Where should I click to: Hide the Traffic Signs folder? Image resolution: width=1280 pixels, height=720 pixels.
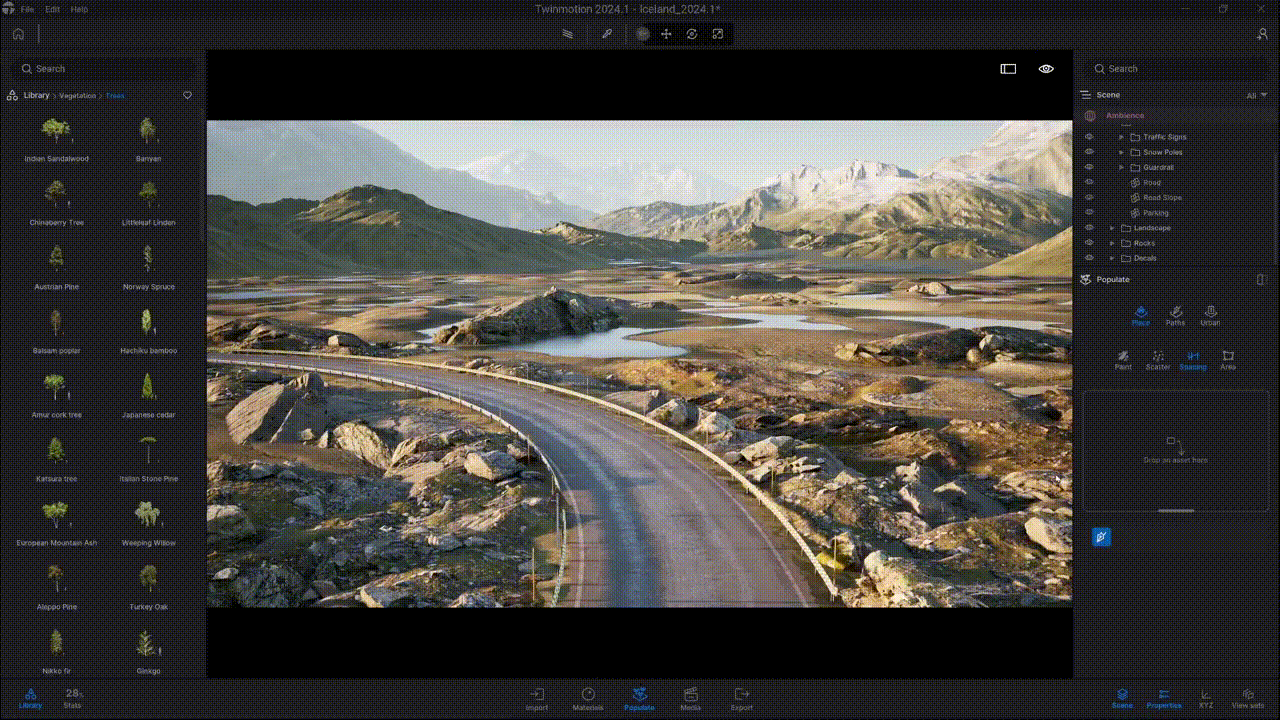(x=1089, y=137)
